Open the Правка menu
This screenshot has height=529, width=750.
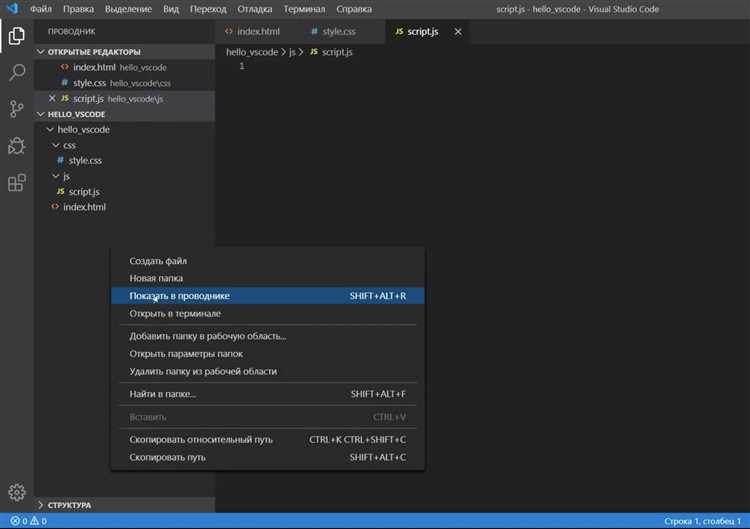point(78,9)
